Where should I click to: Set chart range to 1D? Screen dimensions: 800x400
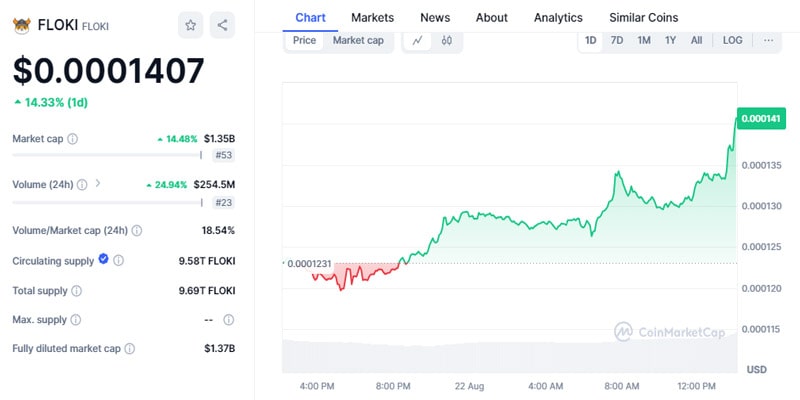pyautogui.click(x=590, y=40)
